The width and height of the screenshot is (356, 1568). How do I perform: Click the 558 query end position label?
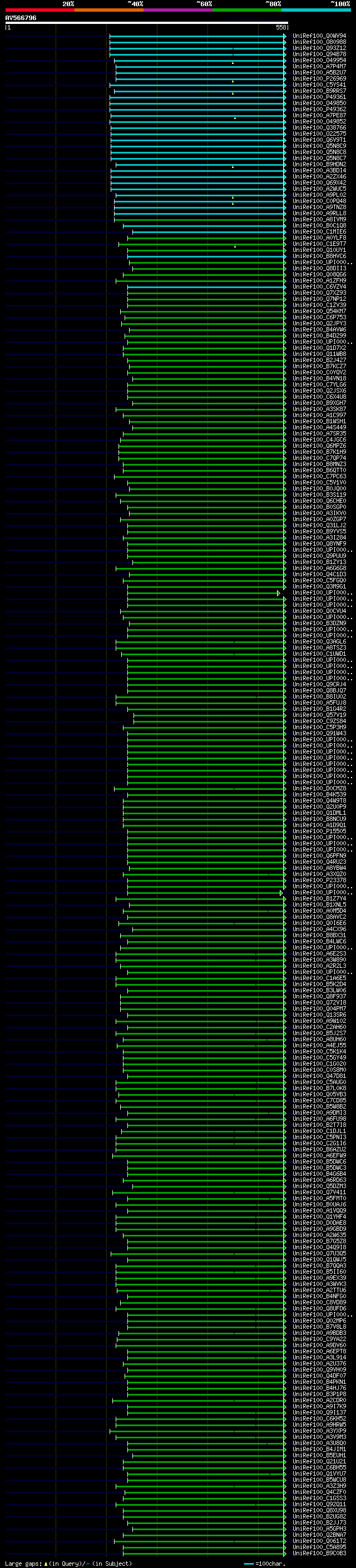pos(280,27)
